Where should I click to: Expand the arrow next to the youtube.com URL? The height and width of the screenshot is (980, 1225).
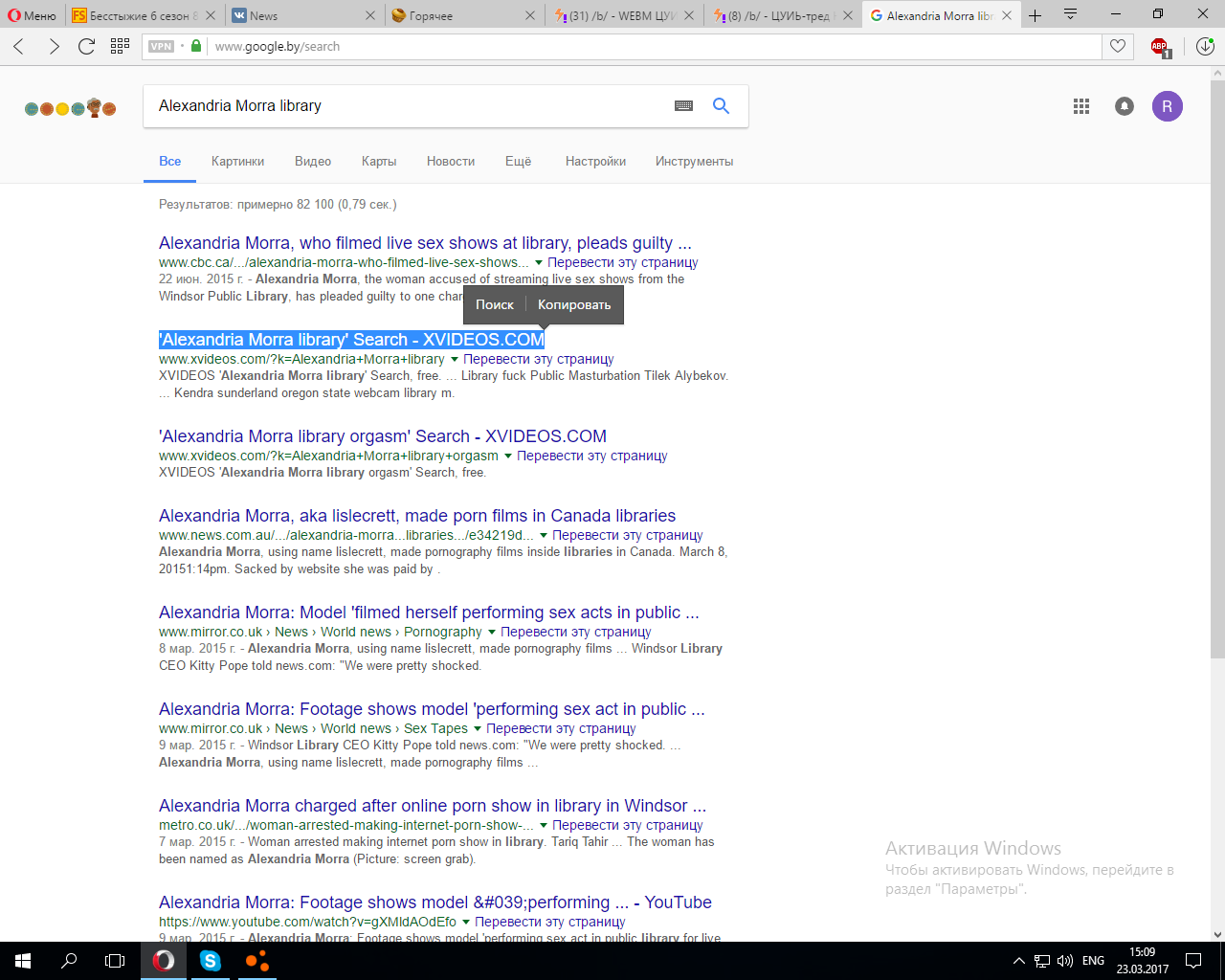(x=466, y=923)
